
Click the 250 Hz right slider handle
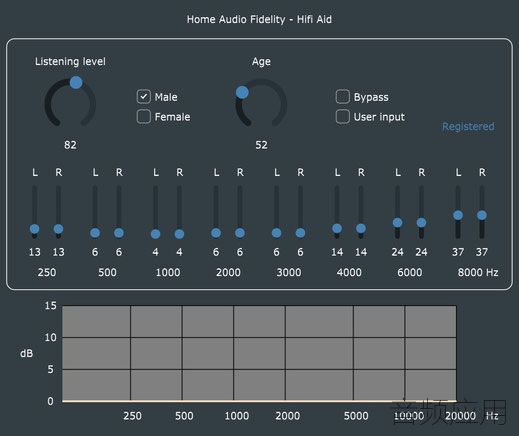click(x=58, y=229)
